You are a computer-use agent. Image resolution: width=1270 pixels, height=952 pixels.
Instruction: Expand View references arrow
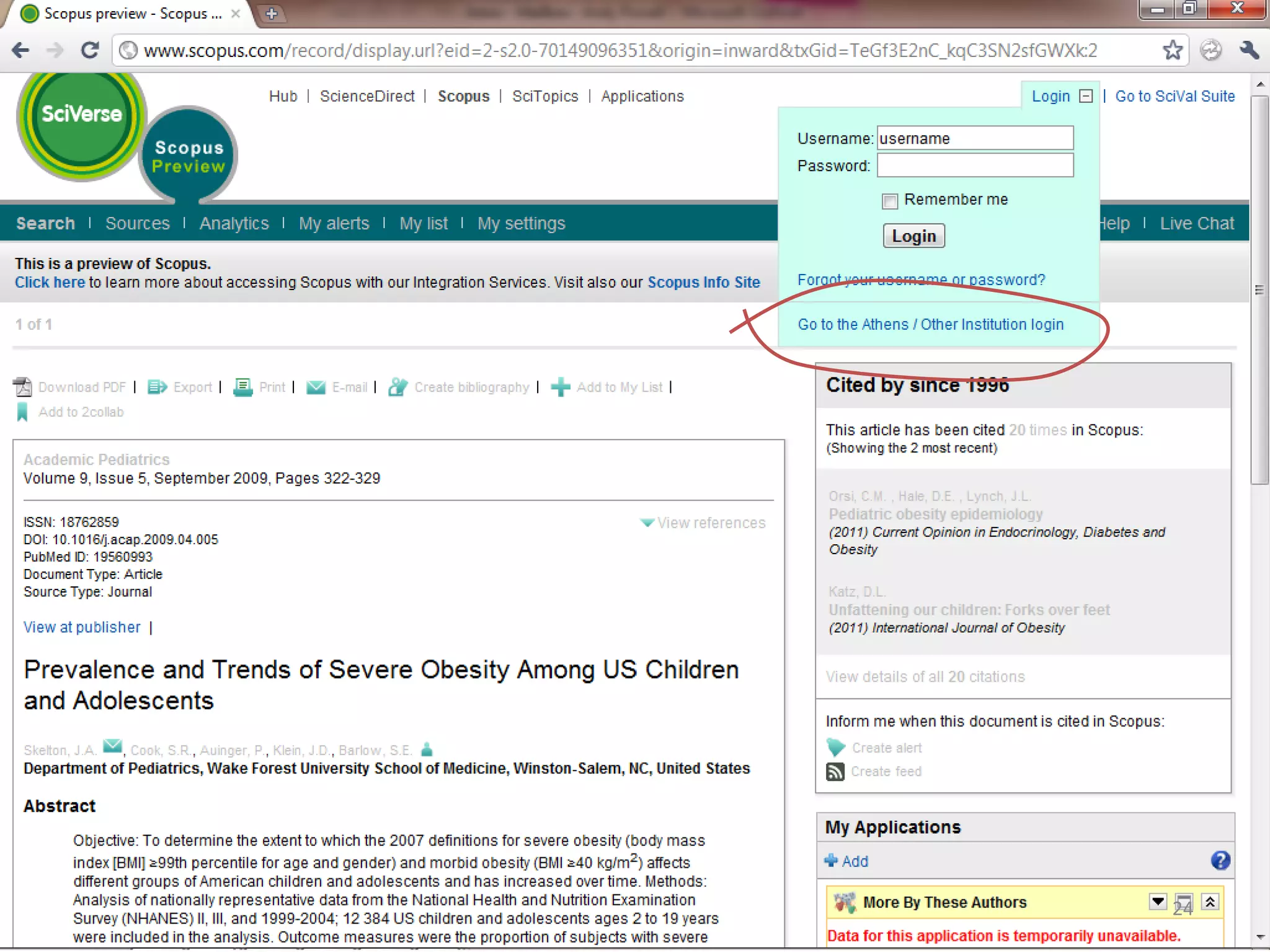(x=647, y=522)
